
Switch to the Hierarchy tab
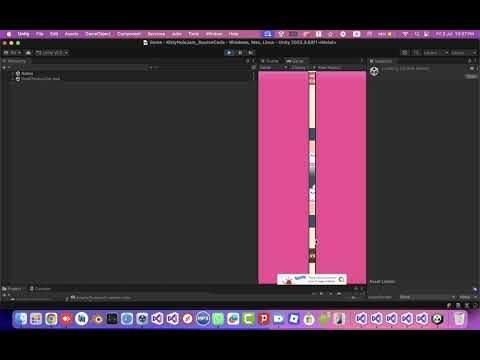(x=15, y=61)
